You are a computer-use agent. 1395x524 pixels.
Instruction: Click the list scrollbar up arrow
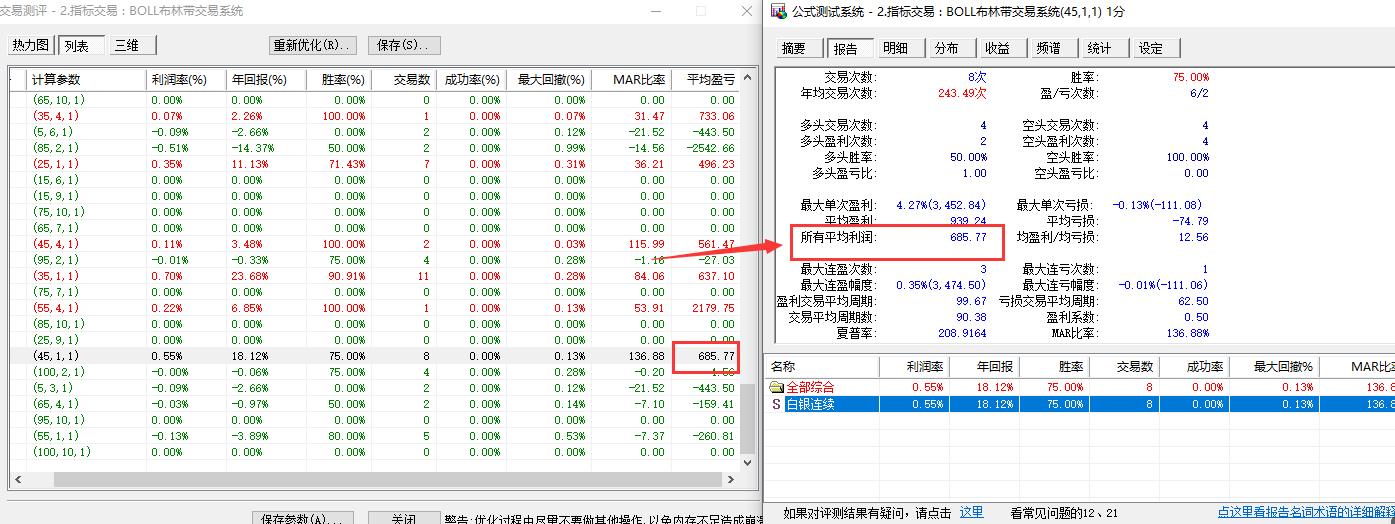(x=749, y=78)
